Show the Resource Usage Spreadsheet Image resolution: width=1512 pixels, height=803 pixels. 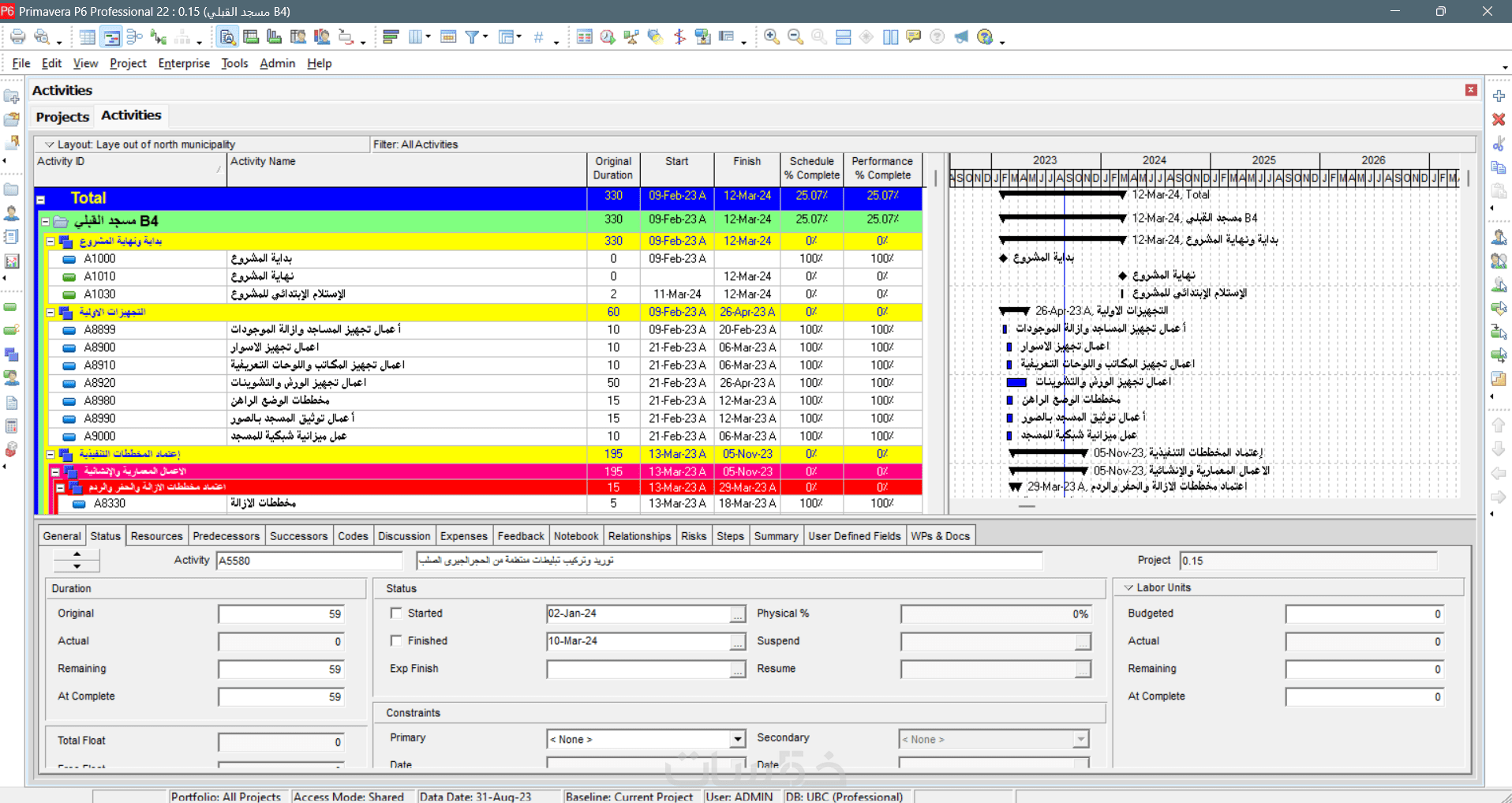298,37
